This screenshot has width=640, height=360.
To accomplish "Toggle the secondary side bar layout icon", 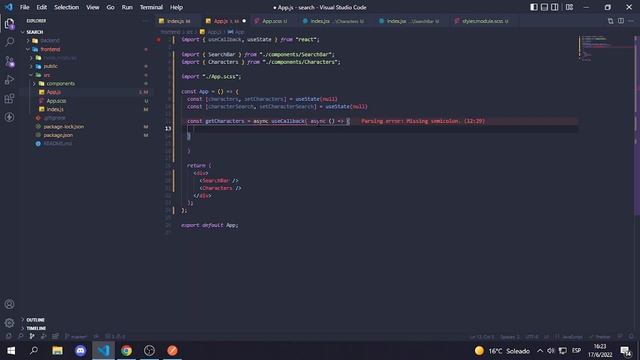I will tap(555, 7).
